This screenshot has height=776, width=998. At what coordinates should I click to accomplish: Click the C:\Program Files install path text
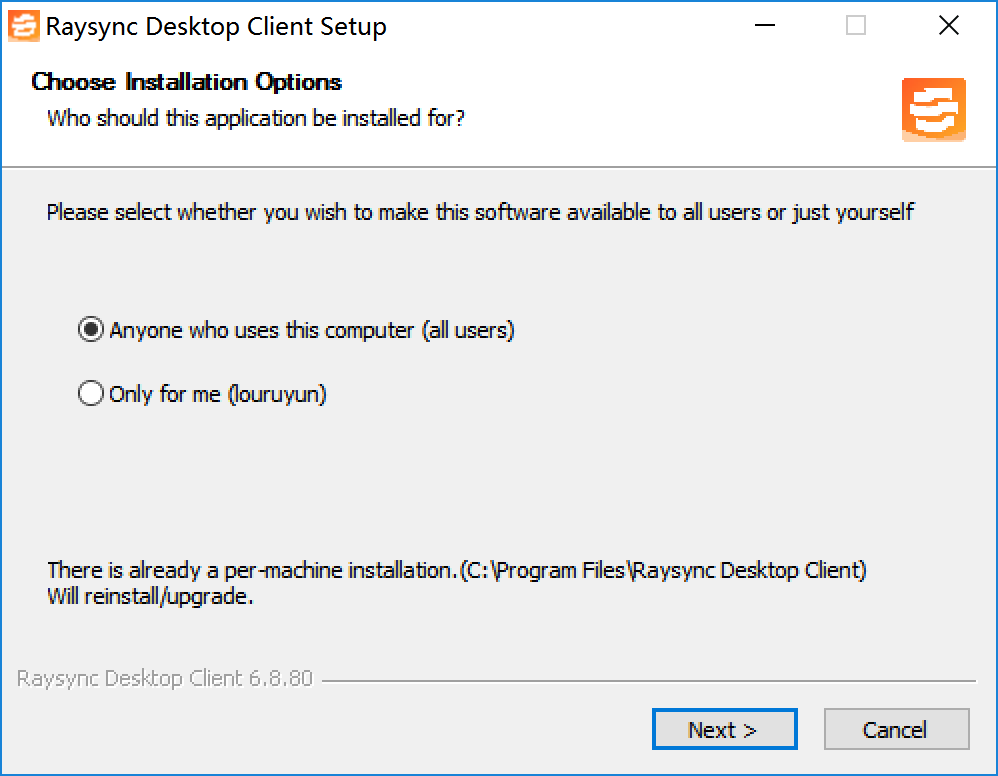click(663, 570)
